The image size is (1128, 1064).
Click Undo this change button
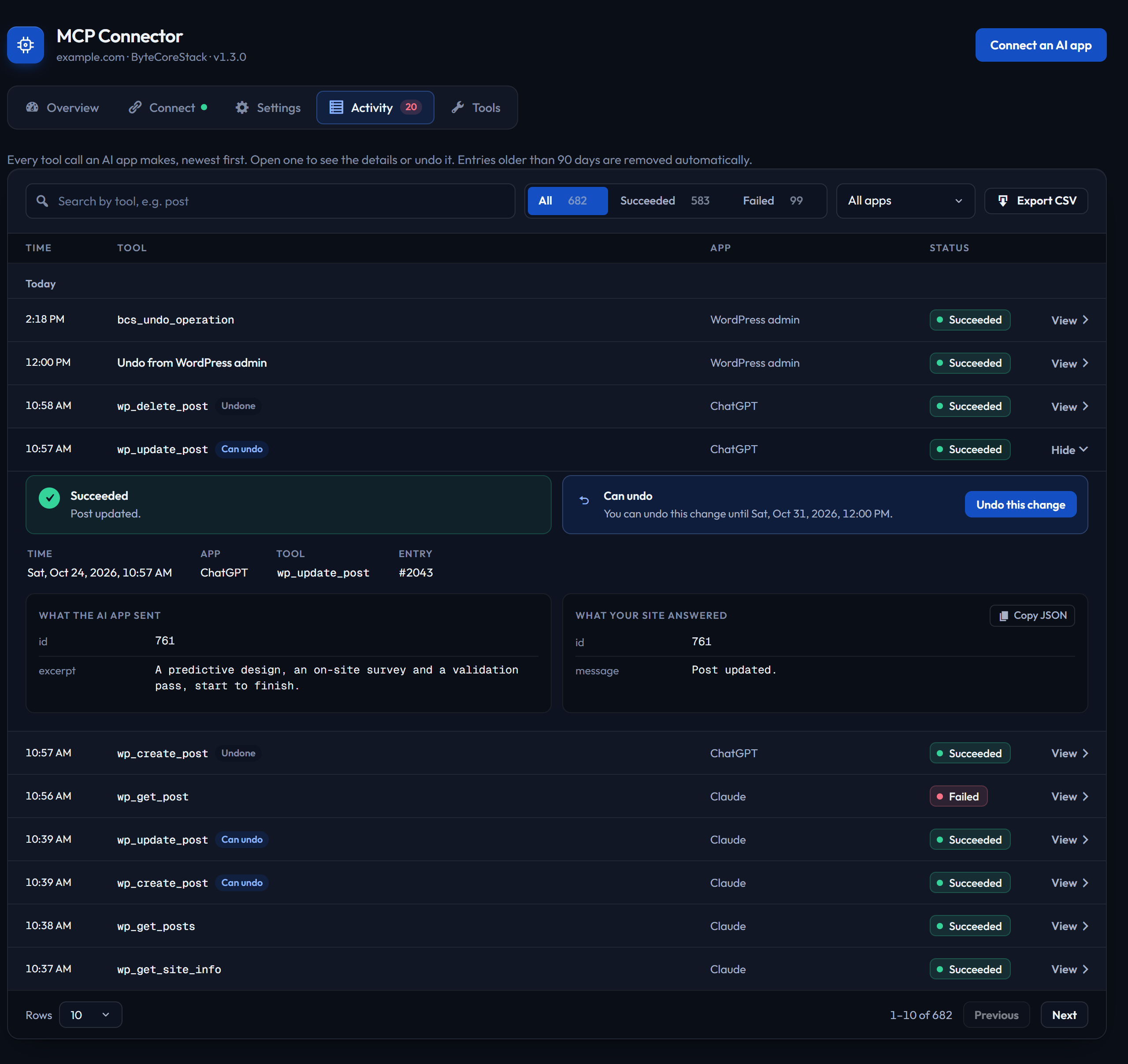(x=1020, y=505)
